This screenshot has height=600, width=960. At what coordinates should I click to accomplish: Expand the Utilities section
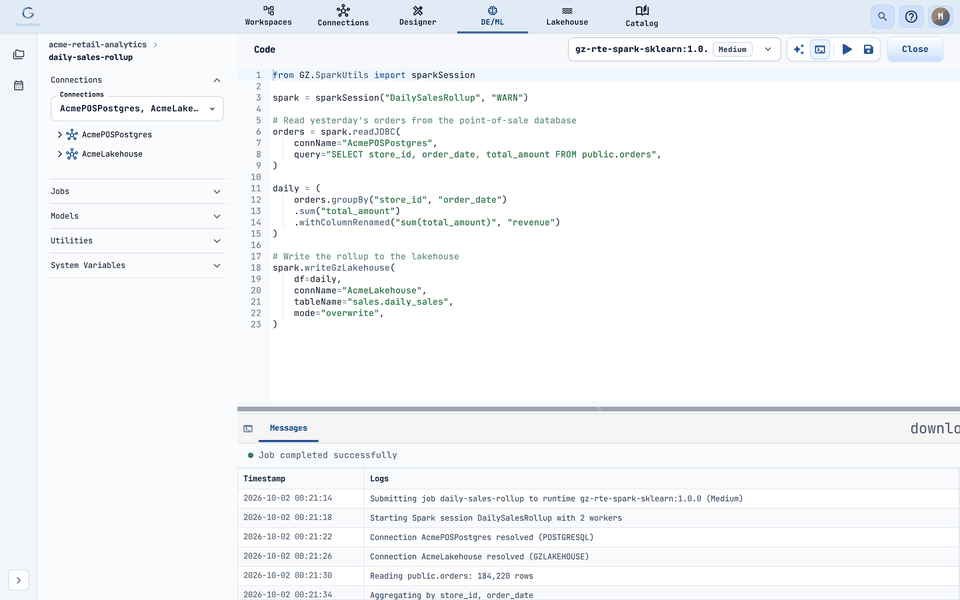coord(136,241)
